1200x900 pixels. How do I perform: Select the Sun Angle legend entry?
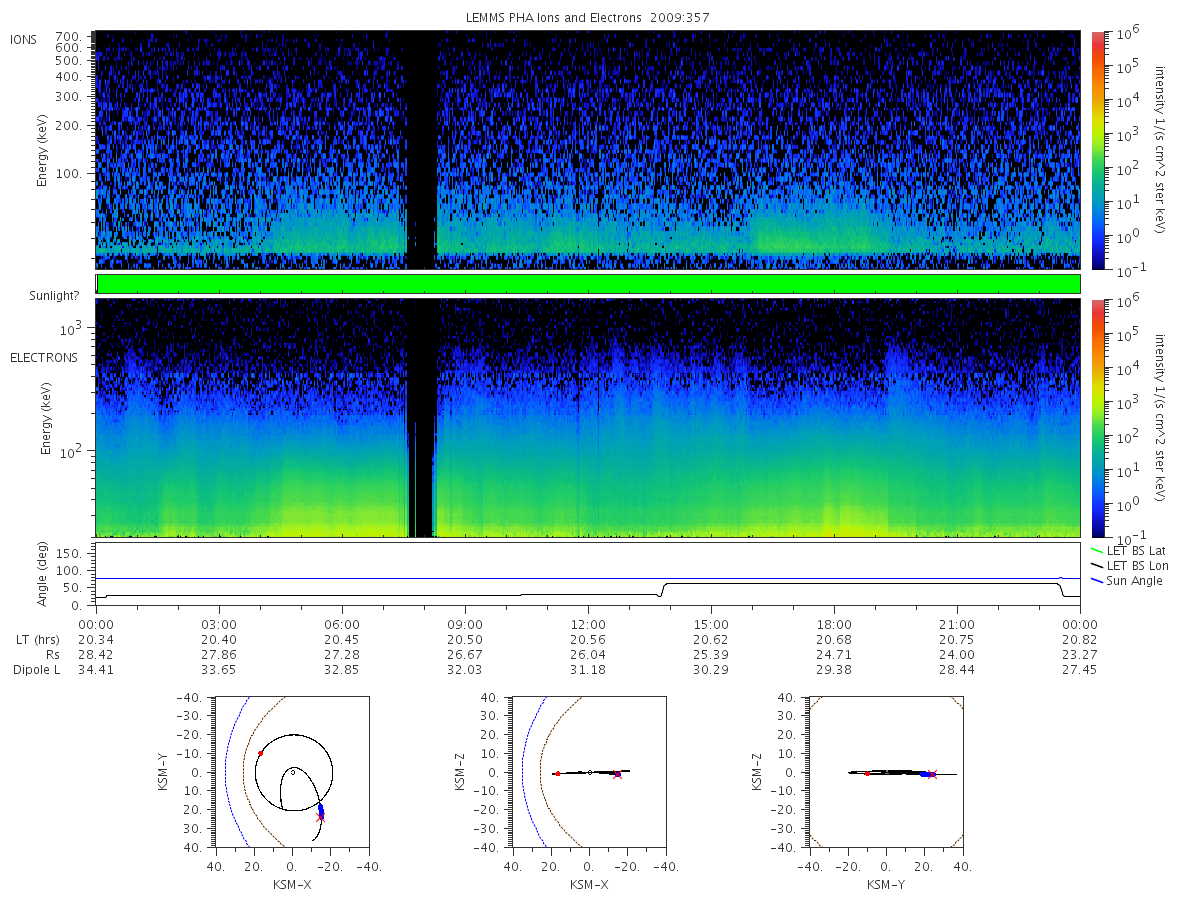1128,581
